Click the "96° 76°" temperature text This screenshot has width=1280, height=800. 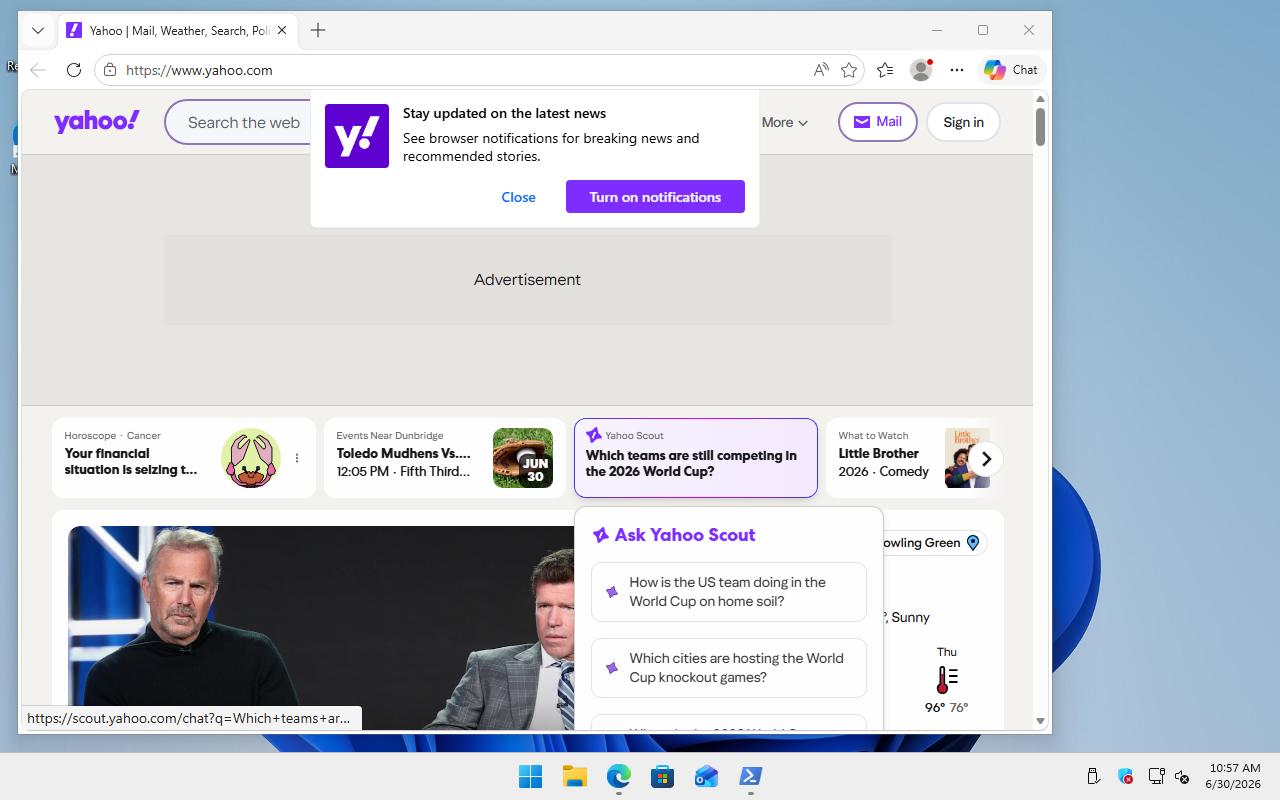(x=946, y=707)
